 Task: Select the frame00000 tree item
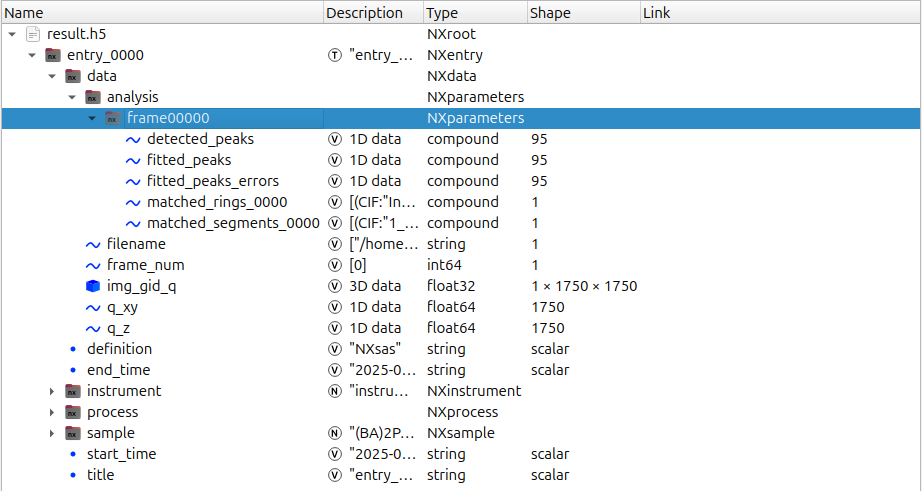tap(168, 118)
